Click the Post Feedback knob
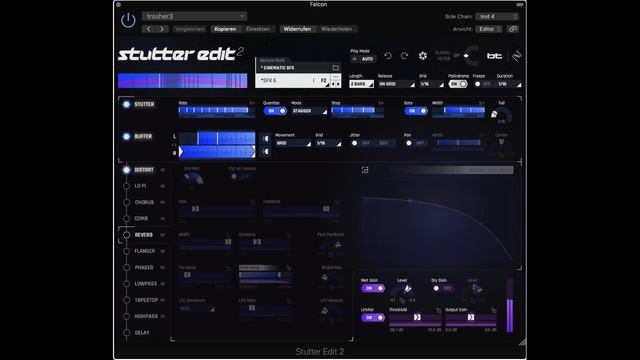The height and width of the screenshot is (360, 640). point(331,245)
